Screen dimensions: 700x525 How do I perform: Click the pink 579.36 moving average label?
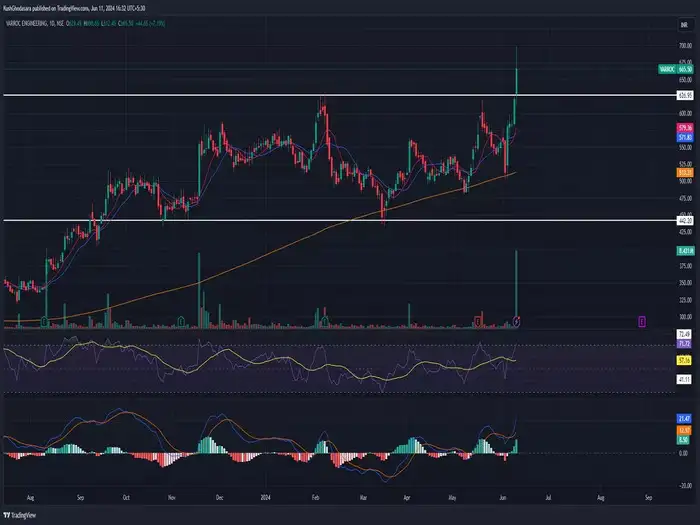click(x=686, y=128)
